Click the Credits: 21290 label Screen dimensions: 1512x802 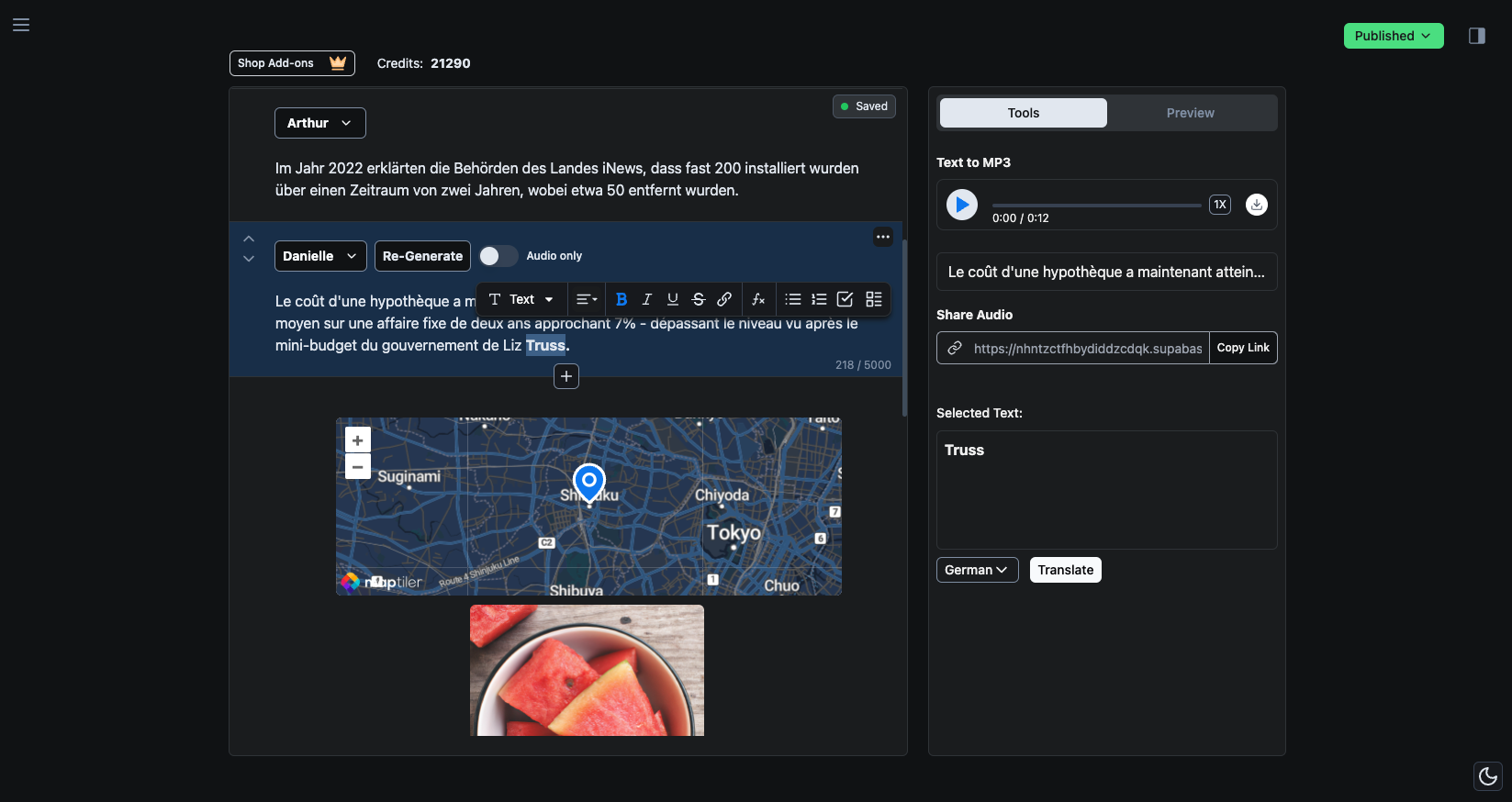[423, 63]
